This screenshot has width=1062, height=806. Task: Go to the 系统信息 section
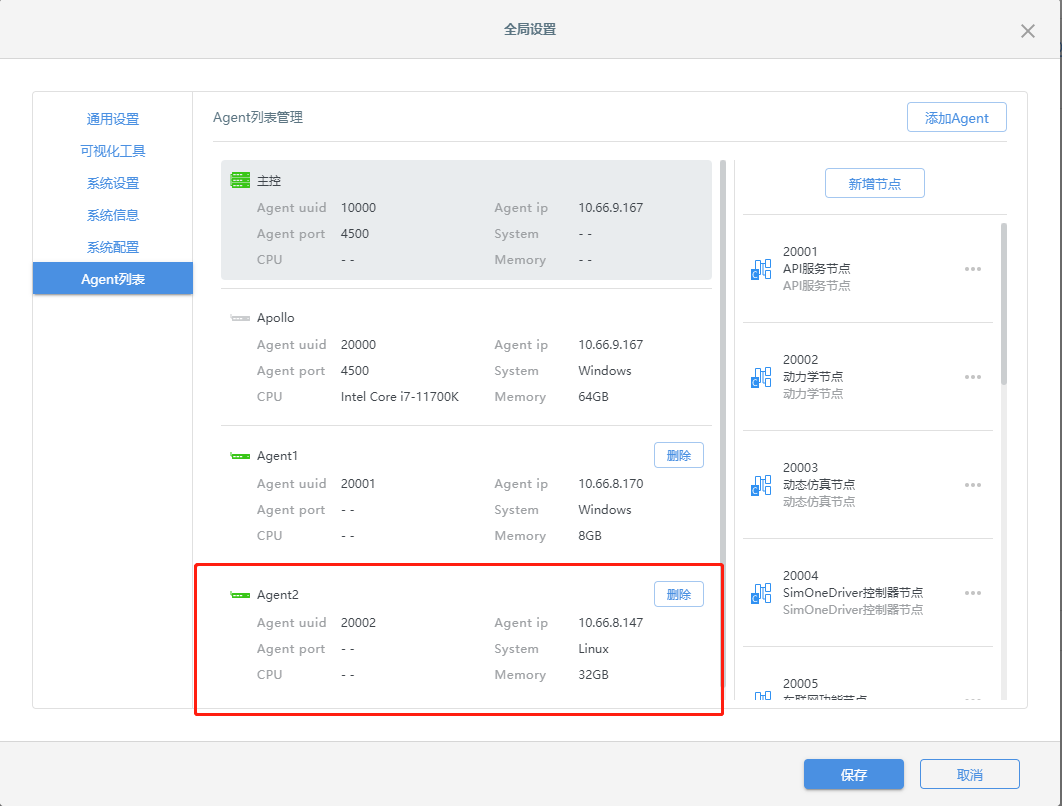tap(113, 215)
